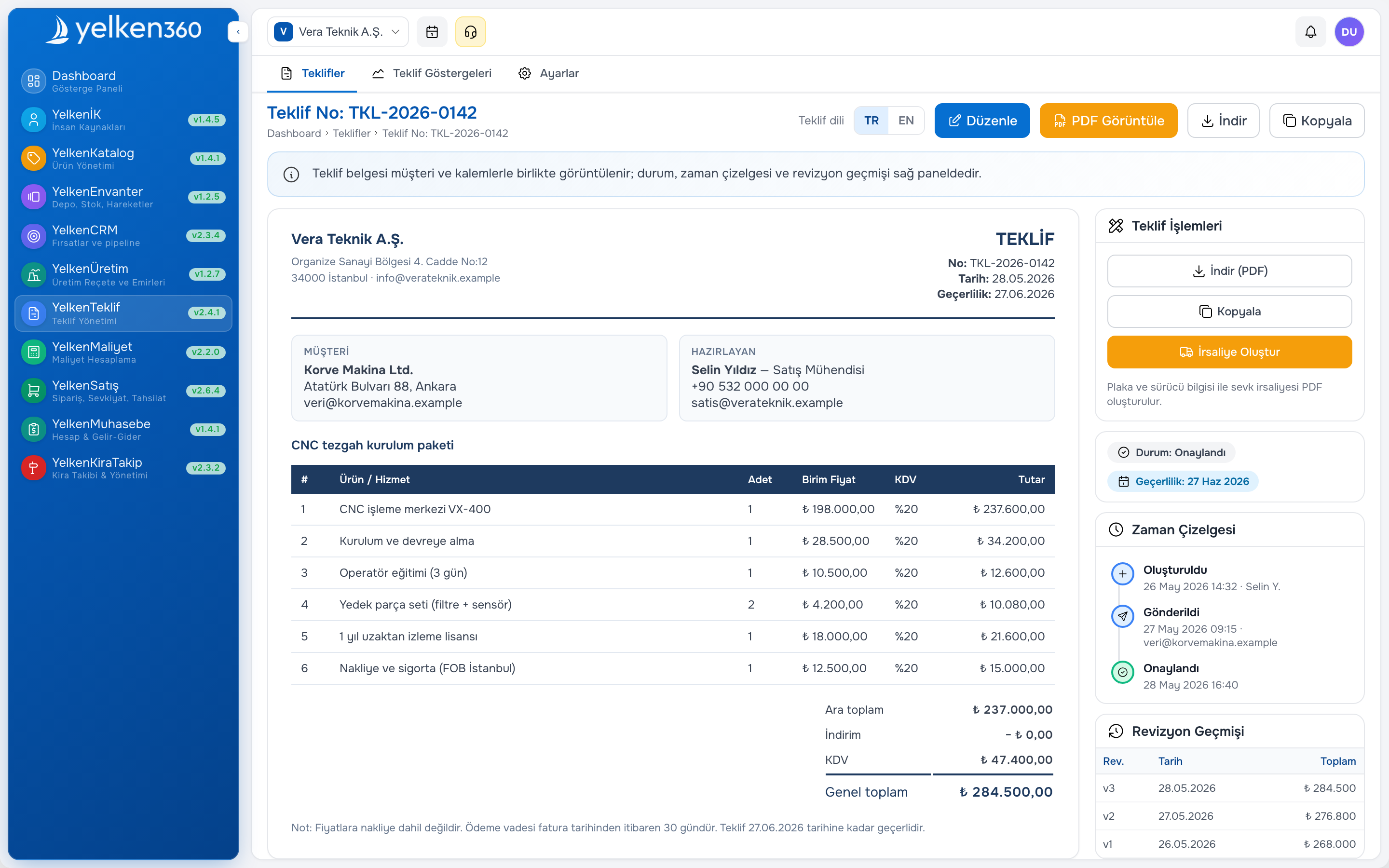1389x868 pixels.
Task: Click the Zaman Çizelgesi clock icon
Action: click(x=1115, y=529)
